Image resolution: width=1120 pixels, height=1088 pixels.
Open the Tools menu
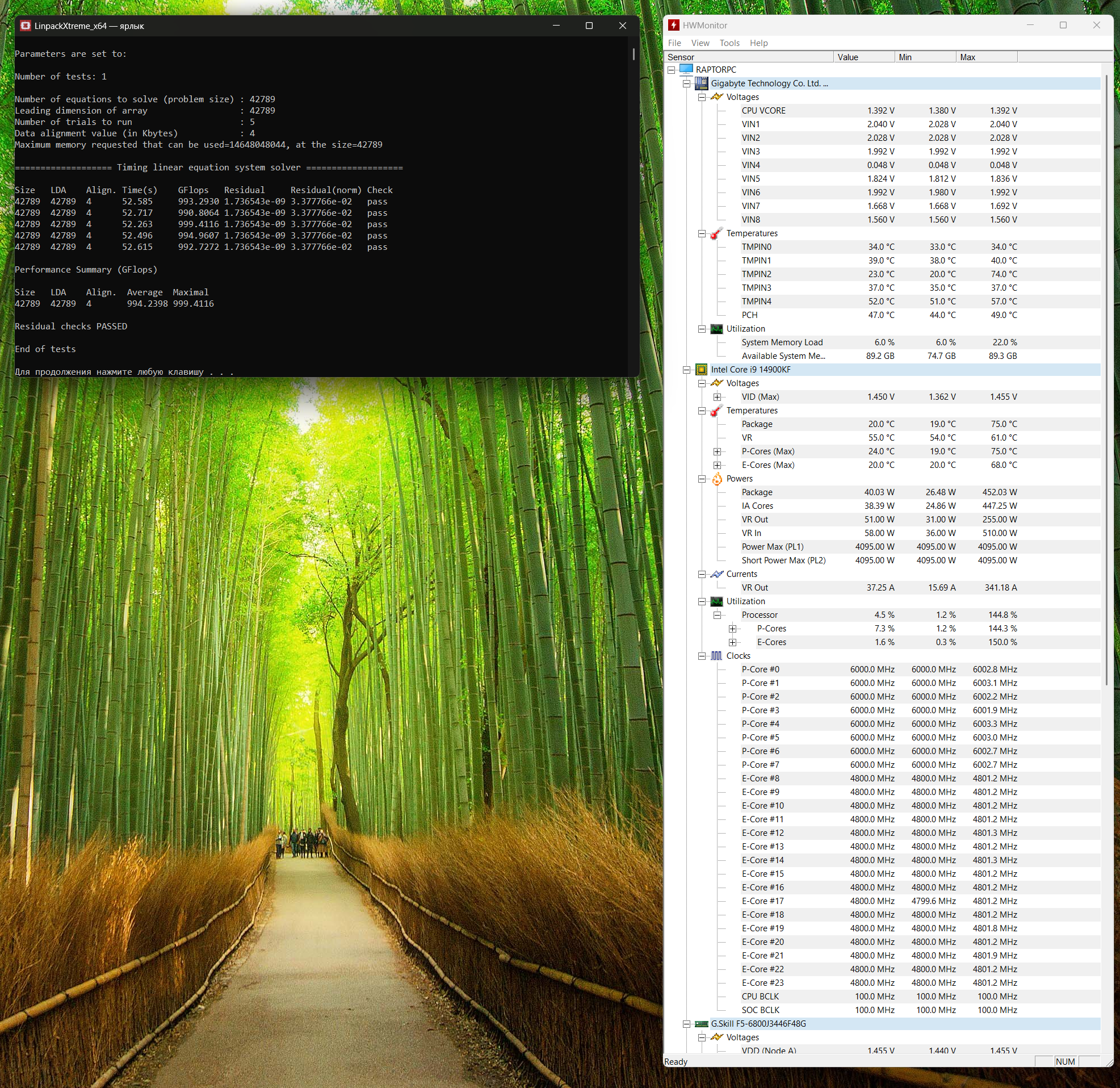click(x=729, y=43)
